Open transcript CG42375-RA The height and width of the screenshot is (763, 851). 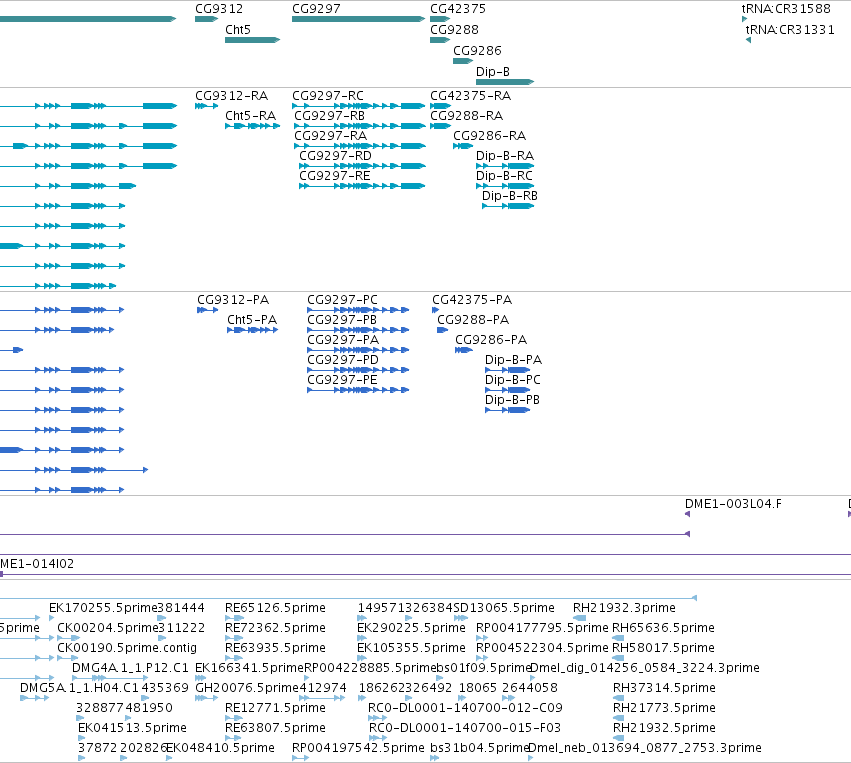click(471, 96)
